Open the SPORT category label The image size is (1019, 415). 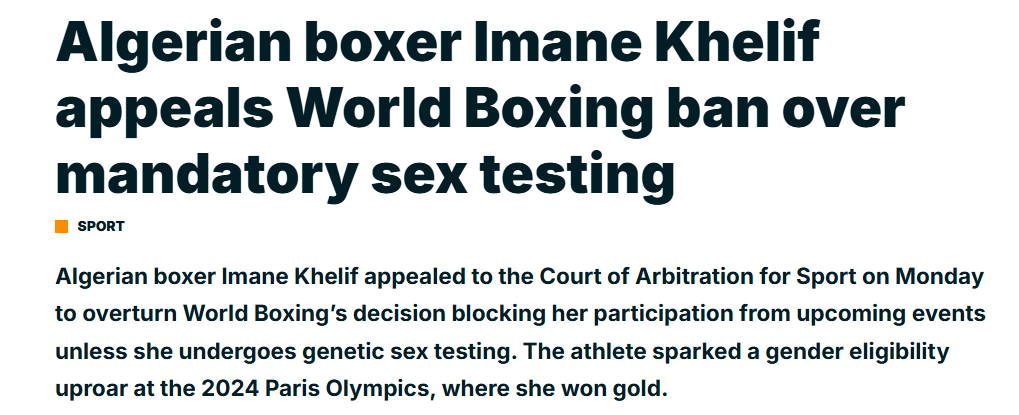(101, 227)
